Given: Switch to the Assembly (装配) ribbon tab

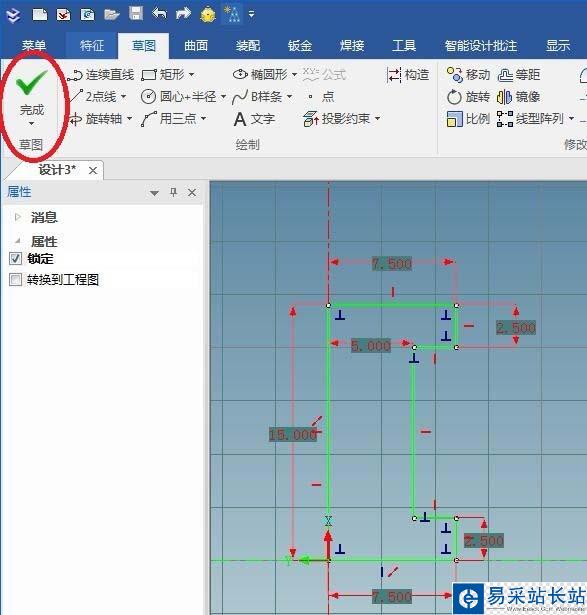Looking at the screenshot, I should tap(248, 45).
